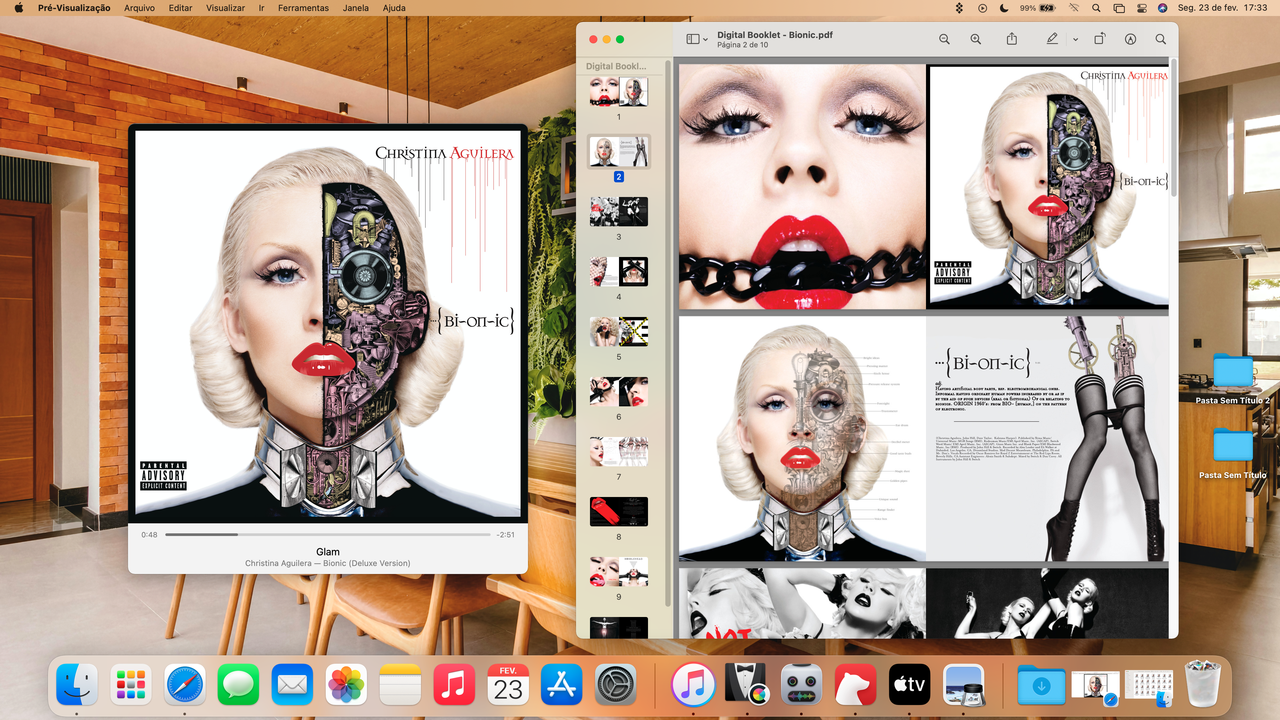The width and height of the screenshot is (1280, 720).
Task: Open Permute robot icon in the Dock
Action: point(802,685)
